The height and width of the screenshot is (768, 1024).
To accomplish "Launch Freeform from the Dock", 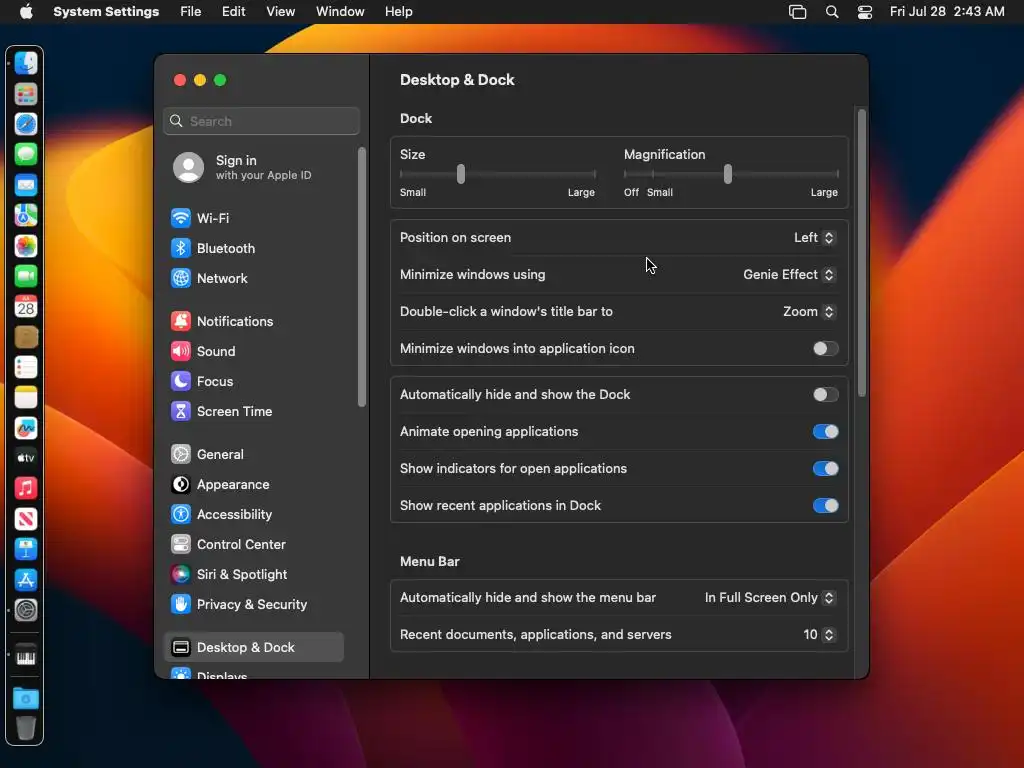I will click(x=26, y=428).
